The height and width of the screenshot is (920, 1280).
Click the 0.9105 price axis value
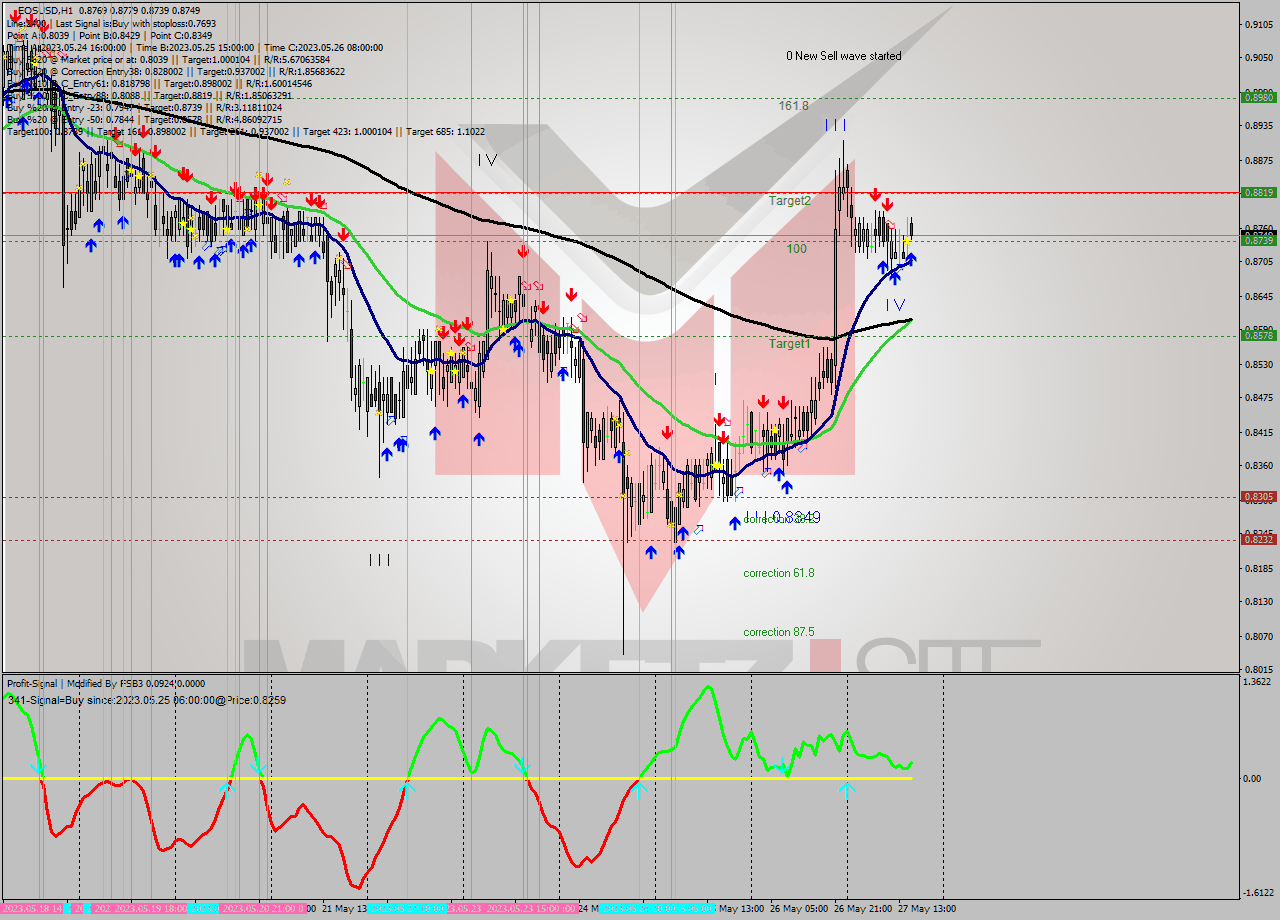[x=1258, y=23]
